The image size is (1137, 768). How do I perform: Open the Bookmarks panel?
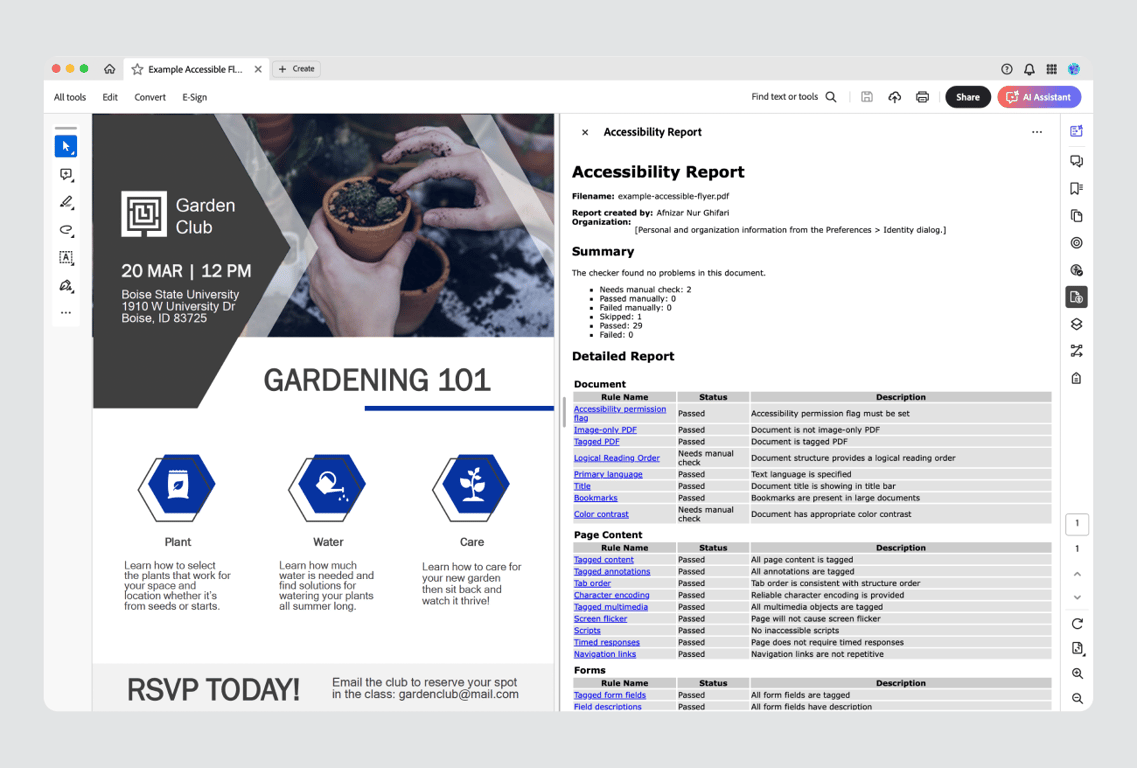(1076, 188)
